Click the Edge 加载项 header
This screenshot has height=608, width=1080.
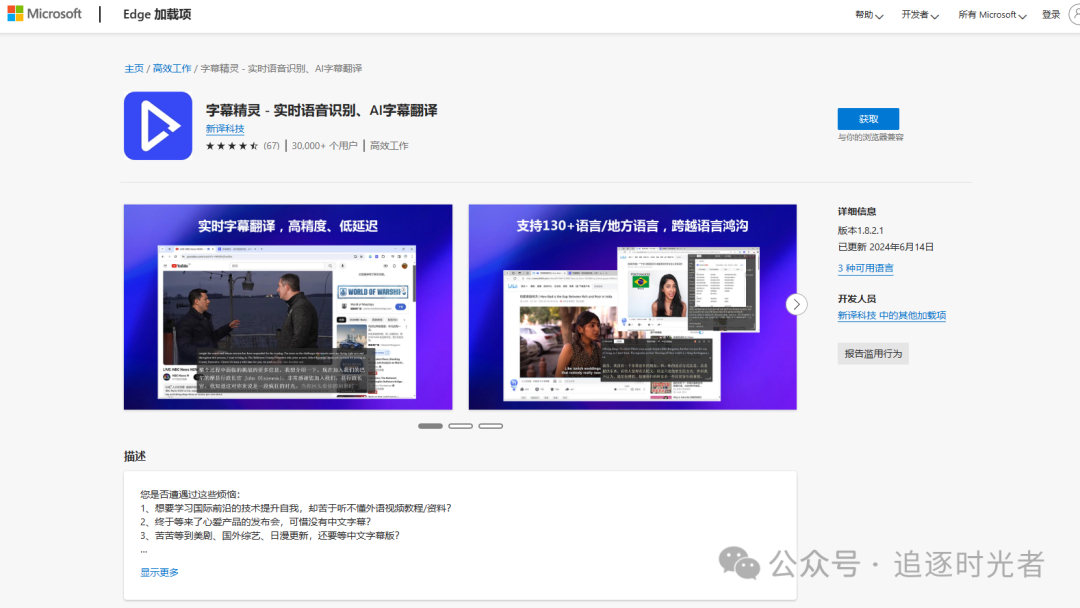tap(156, 13)
